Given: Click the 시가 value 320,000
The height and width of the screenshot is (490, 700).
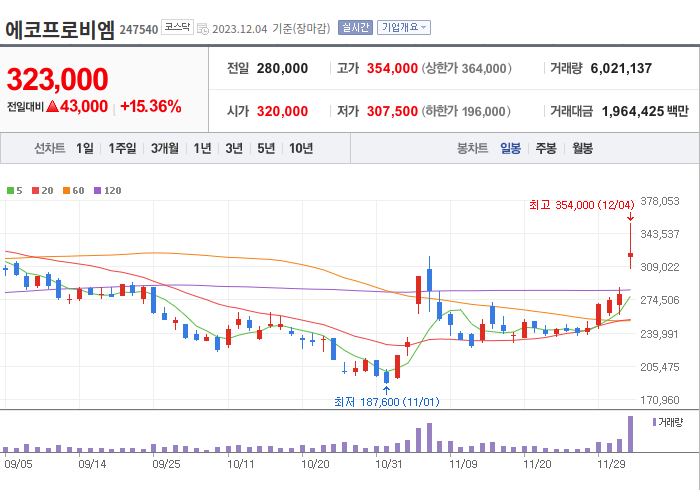Looking at the screenshot, I should click(282, 111).
